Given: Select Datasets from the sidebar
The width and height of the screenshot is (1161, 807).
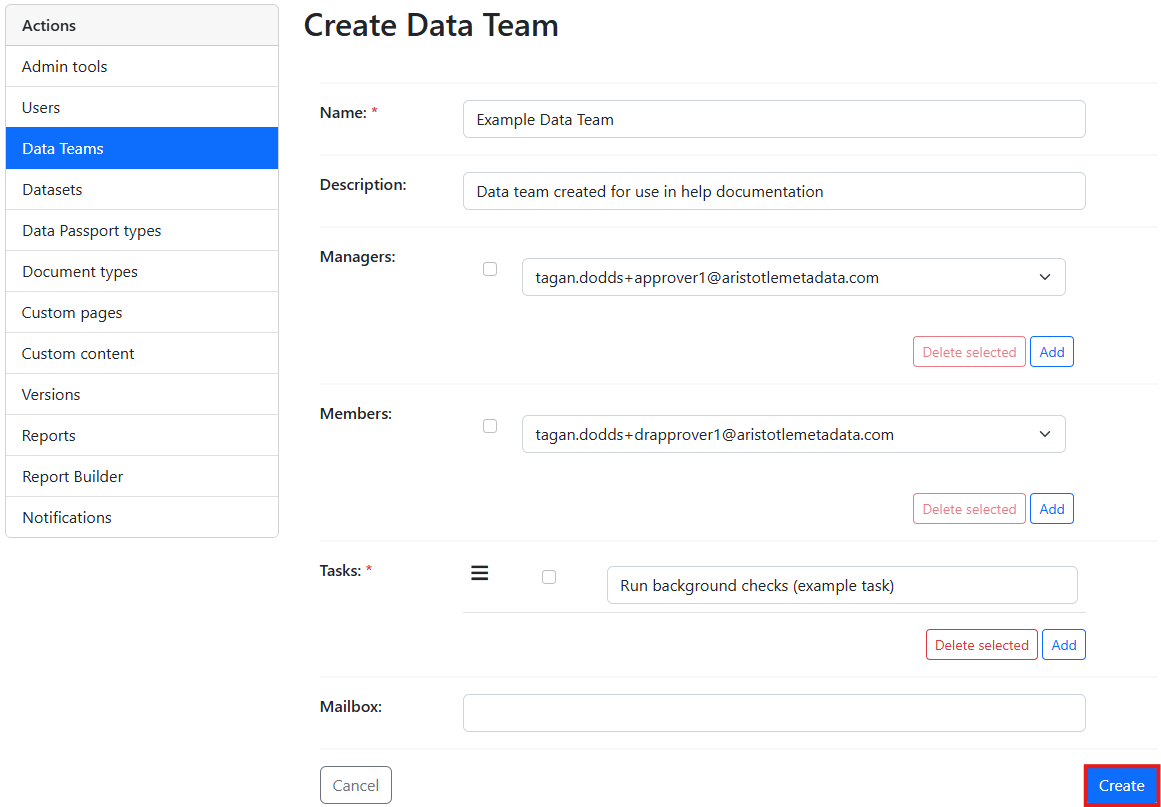Looking at the screenshot, I should (142, 190).
